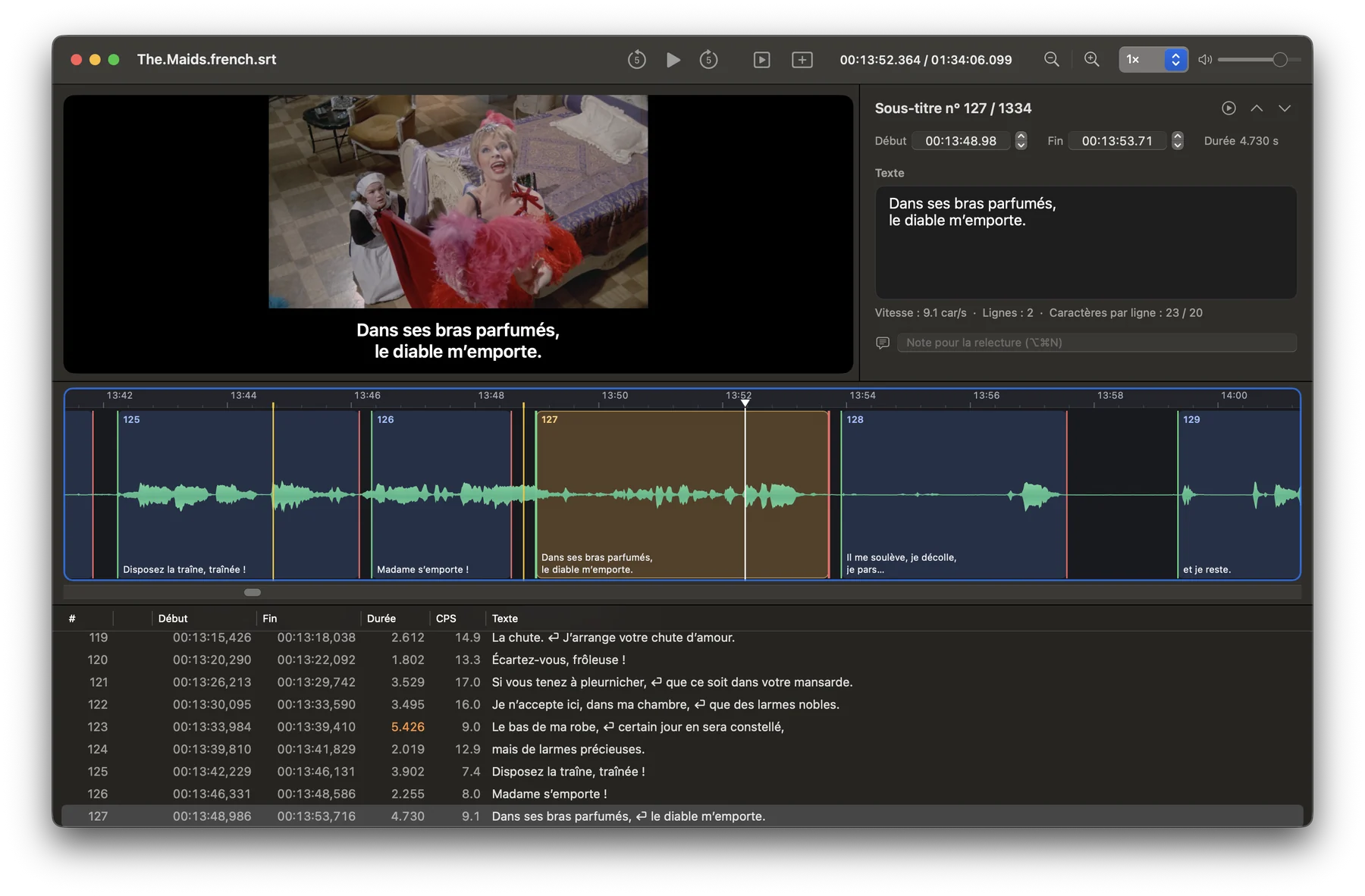
Task: Go to the next subtitle with down chevron
Action: (1285, 108)
